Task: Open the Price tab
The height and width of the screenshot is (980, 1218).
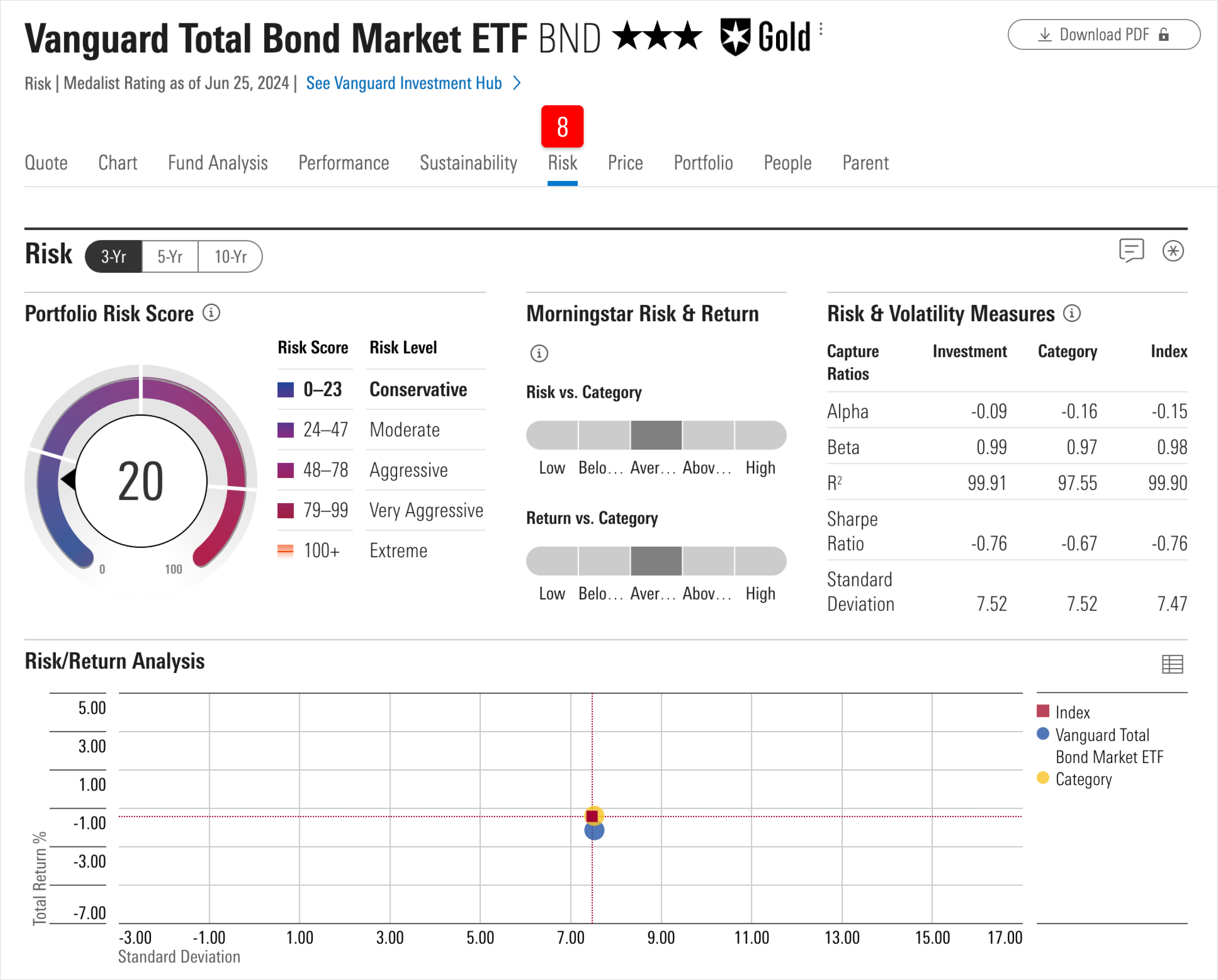Action: (625, 163)
